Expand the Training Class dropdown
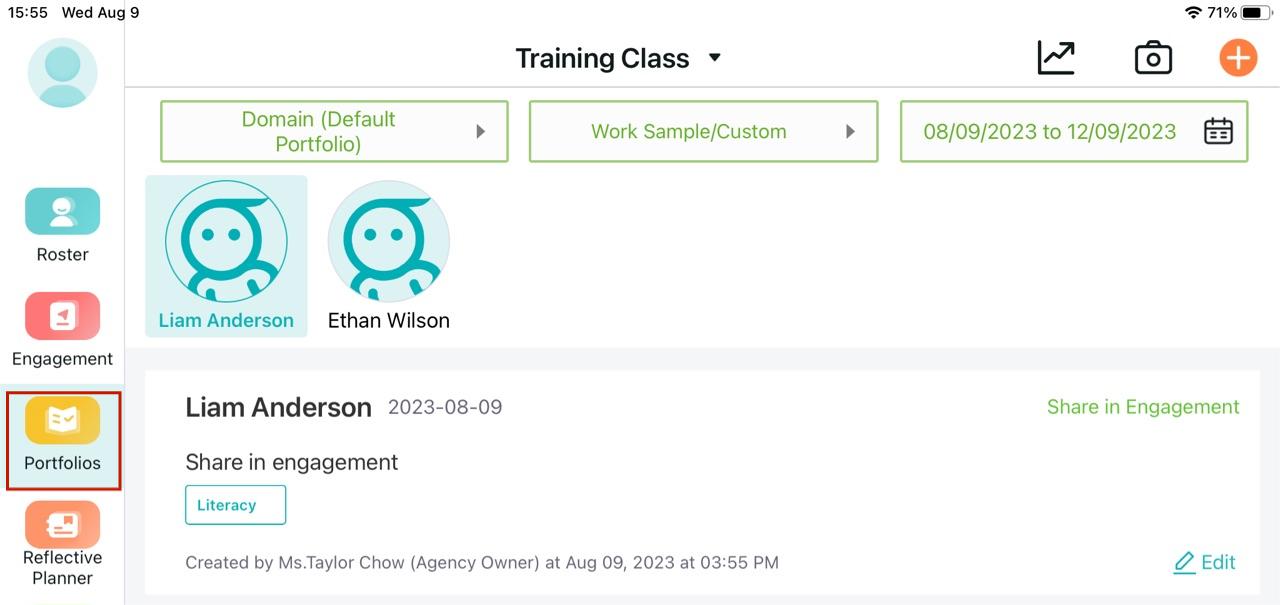Screen dimensions: 1280x605 (715, 58)
